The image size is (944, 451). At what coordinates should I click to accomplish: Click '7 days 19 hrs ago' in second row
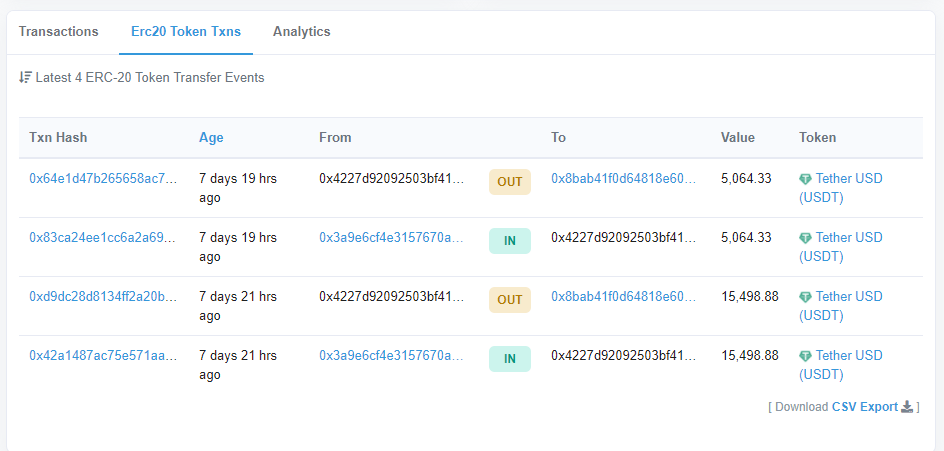pyautogui.click(x=238, y=247)
